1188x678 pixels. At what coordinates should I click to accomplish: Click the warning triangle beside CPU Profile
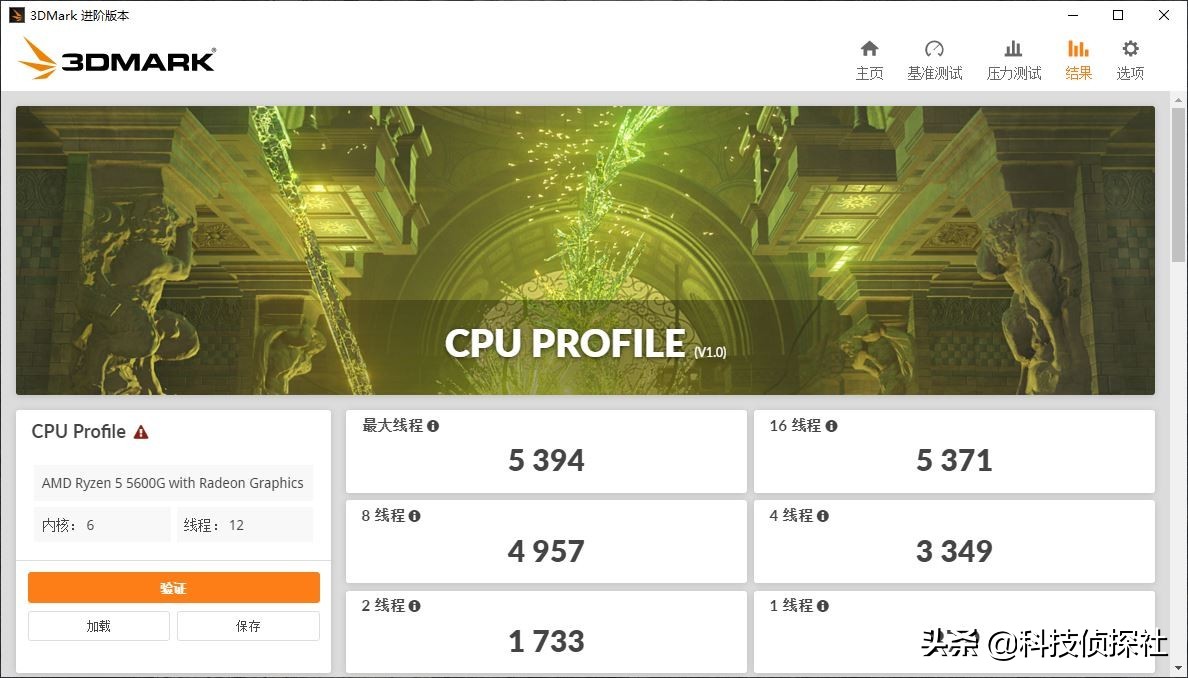[x=140, y=431]
